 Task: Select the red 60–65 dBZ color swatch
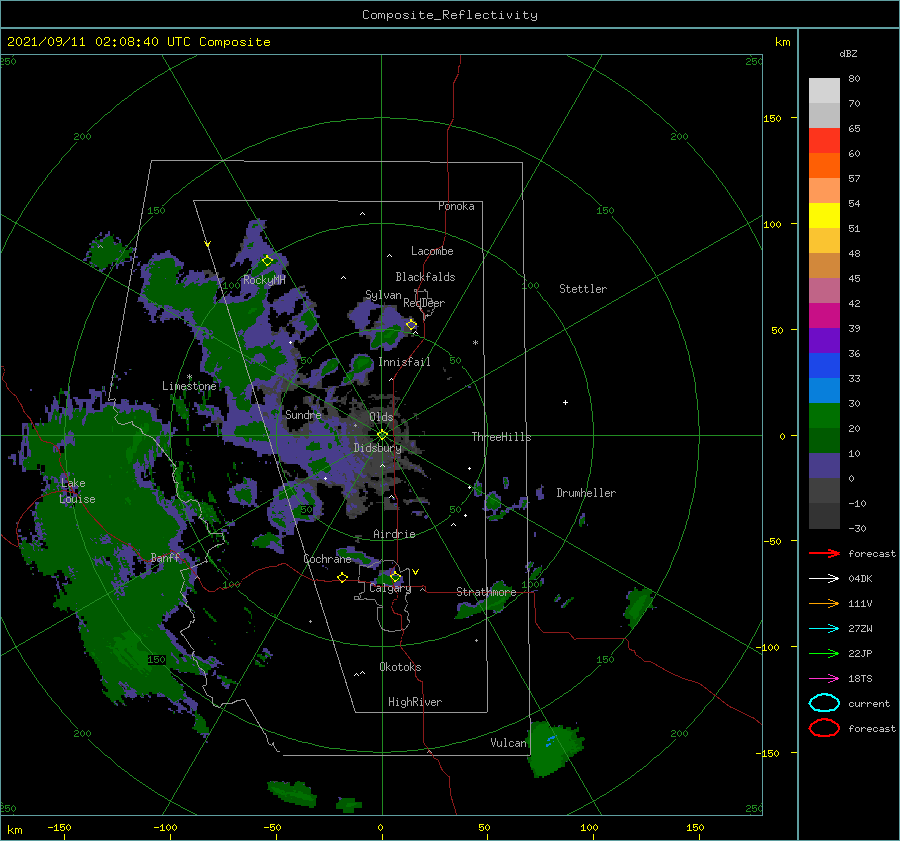[x=824, y=141]
